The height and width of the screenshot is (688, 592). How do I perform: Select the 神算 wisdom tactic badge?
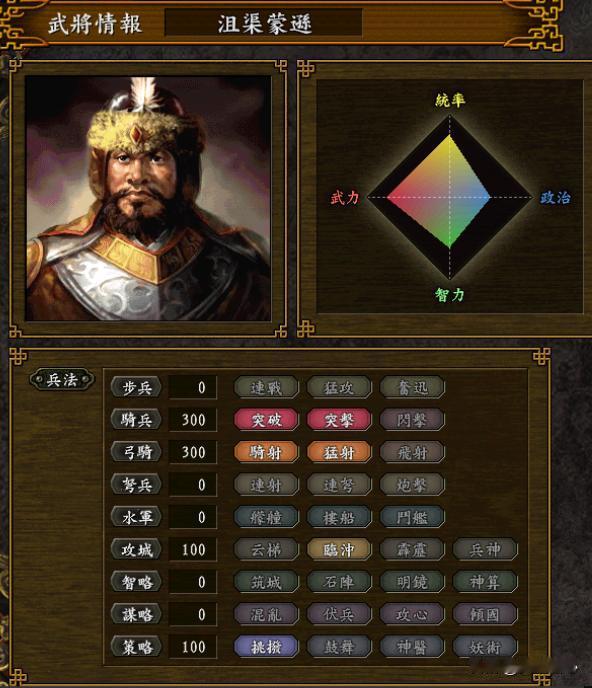point(485,582)
